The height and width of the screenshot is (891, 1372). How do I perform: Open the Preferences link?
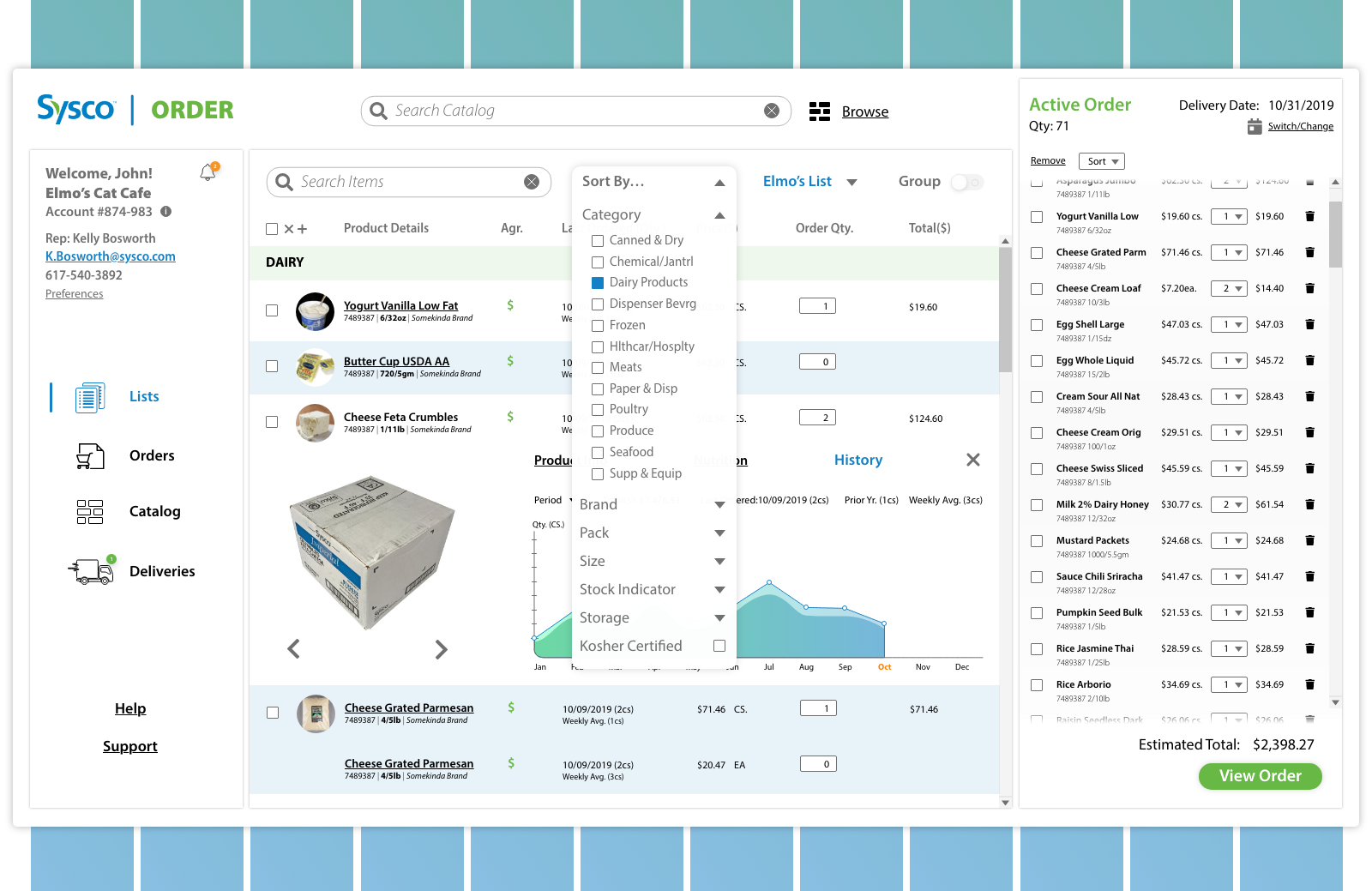click(x=75, y=294)
